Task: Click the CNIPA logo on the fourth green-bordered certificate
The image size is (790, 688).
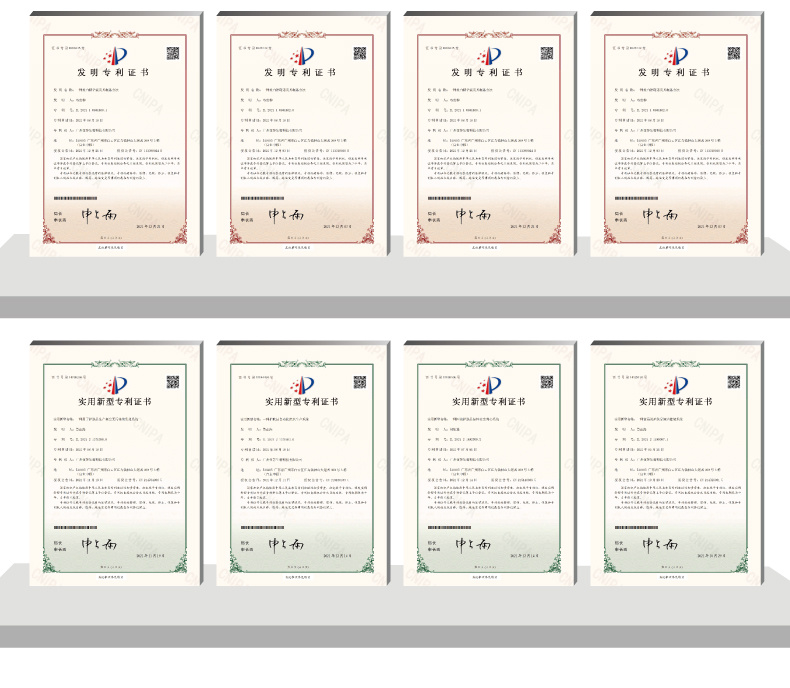Action: pyautogui.click(x=676, y=385)
